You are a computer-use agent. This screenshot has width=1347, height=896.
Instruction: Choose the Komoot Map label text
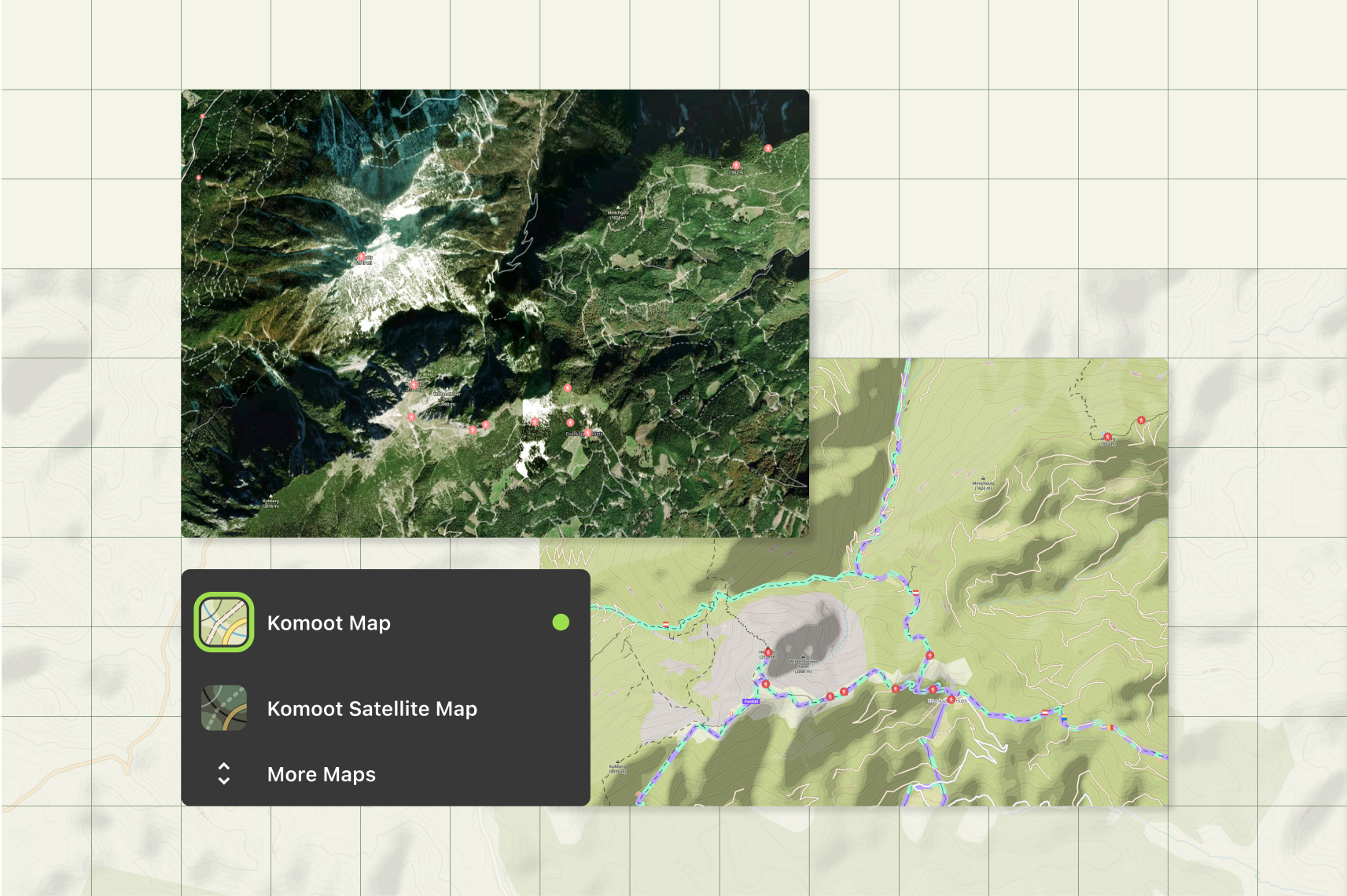(x=329, y=623)
